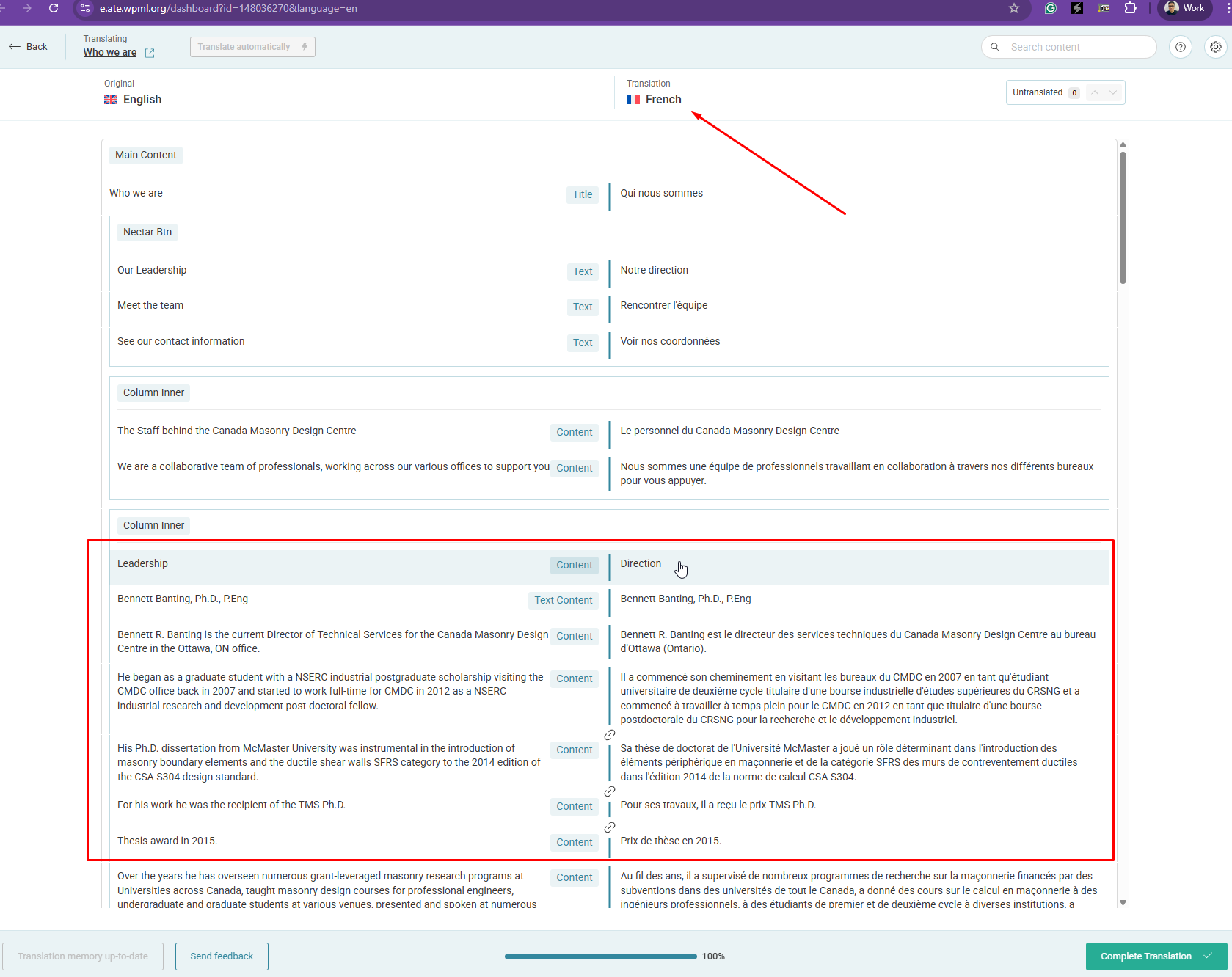Edit the translation 'Voir nos coordonnées'
This screenshot has height=977, width=1232.
click(x=670, y=341)
